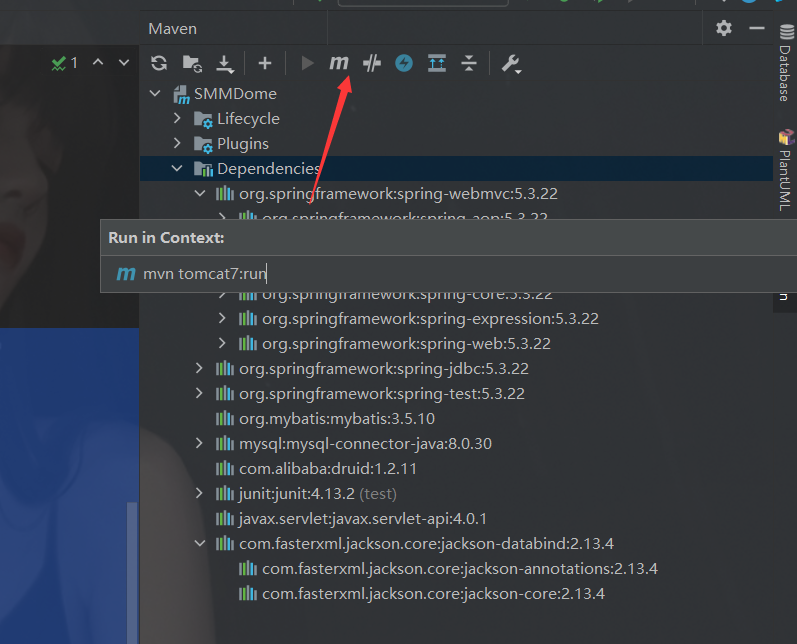Collapse the SMMDome project node

pos(155,94)
